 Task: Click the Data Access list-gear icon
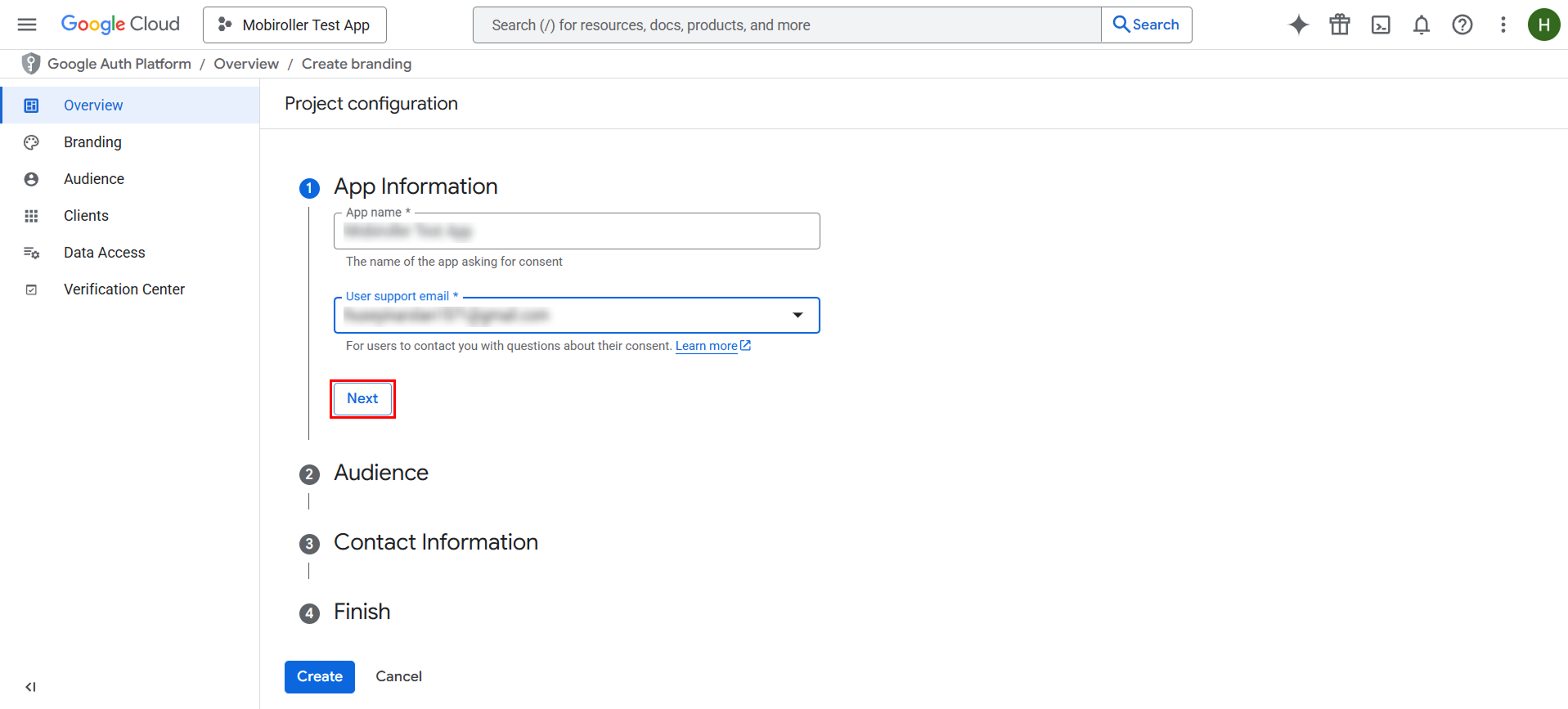31,253
